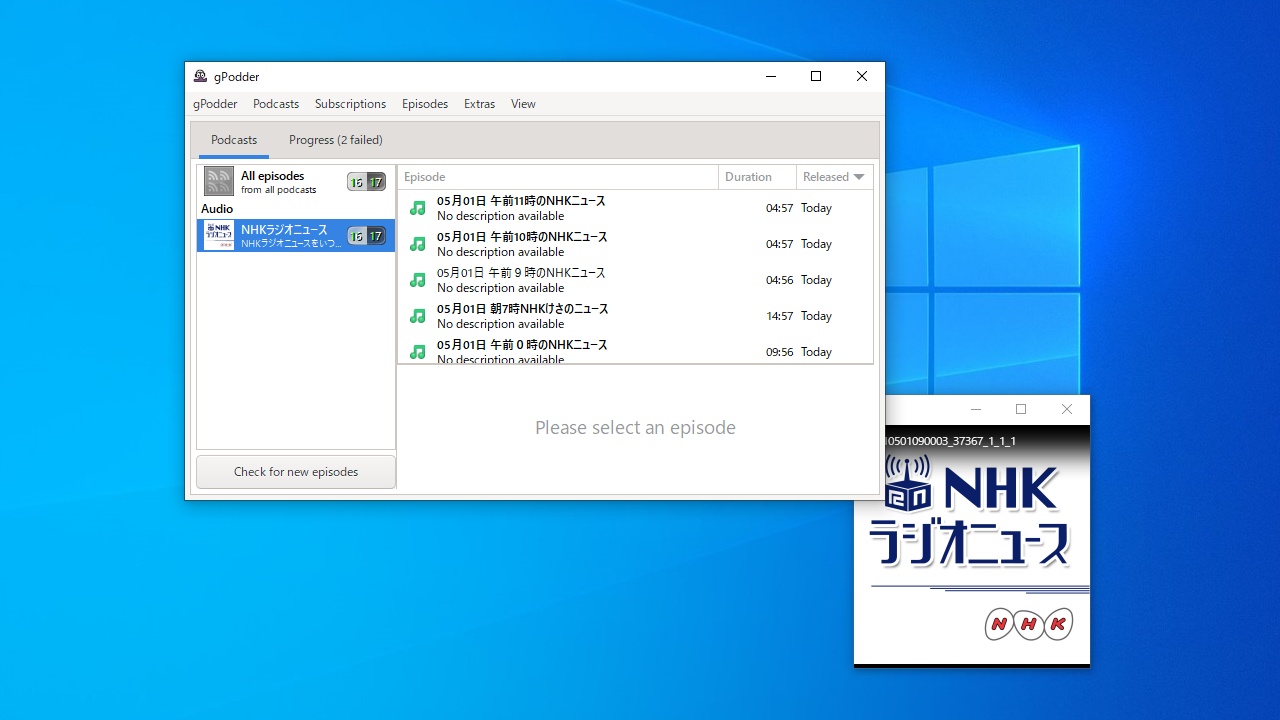Select episode 05月01日 午前11時のNHKニュース

coord(635,208)
